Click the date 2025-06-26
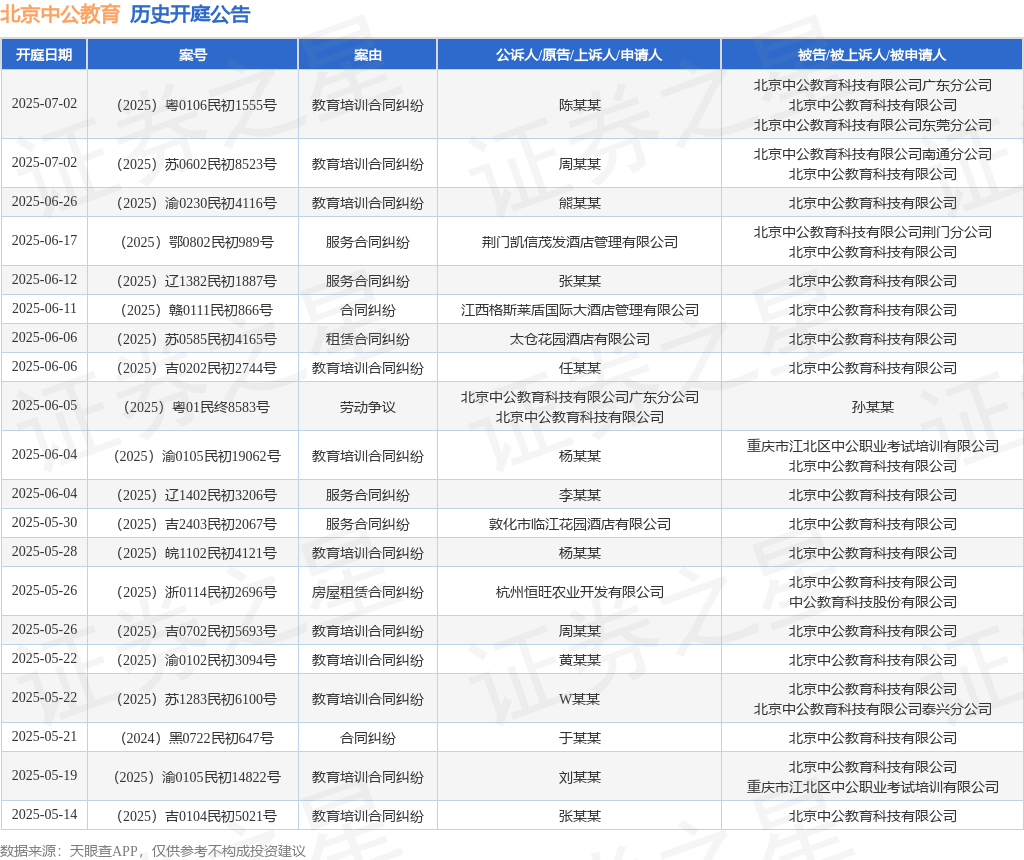The width and height of the screenshot is (1024, 860). pos(44,202)
